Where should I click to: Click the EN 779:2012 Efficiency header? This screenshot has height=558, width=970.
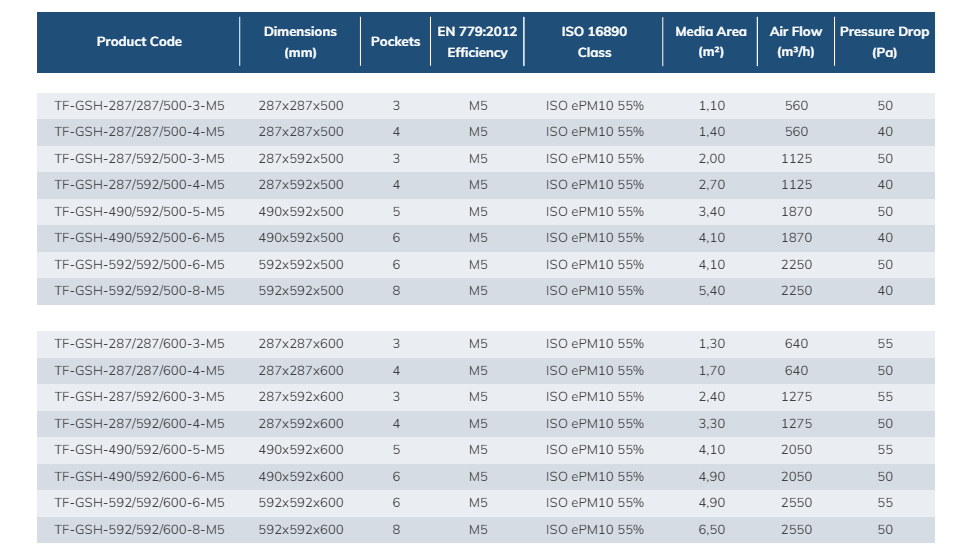coord(477,42)
